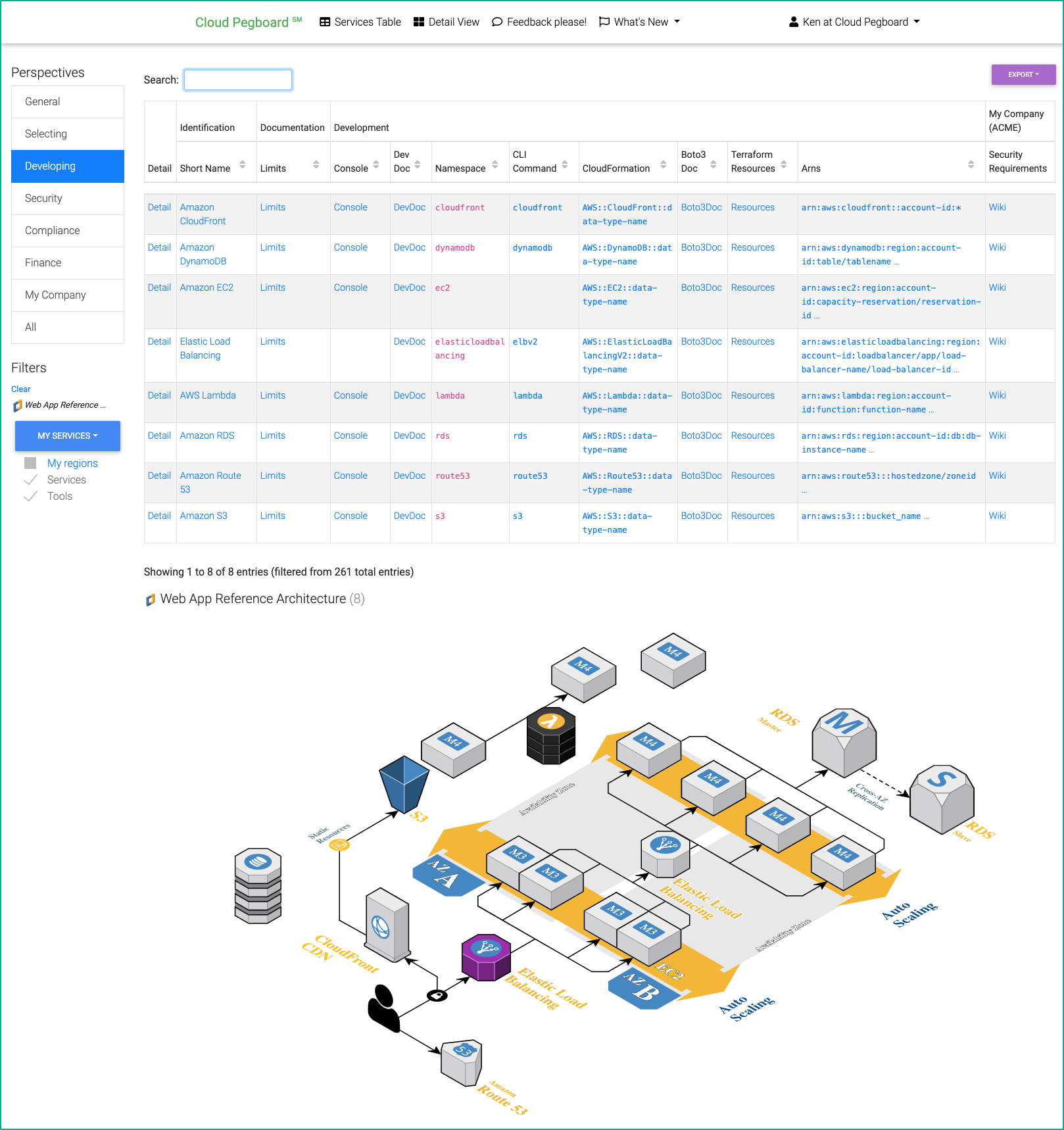Click the user silhouette icon in diagram

pos(383,1008)
